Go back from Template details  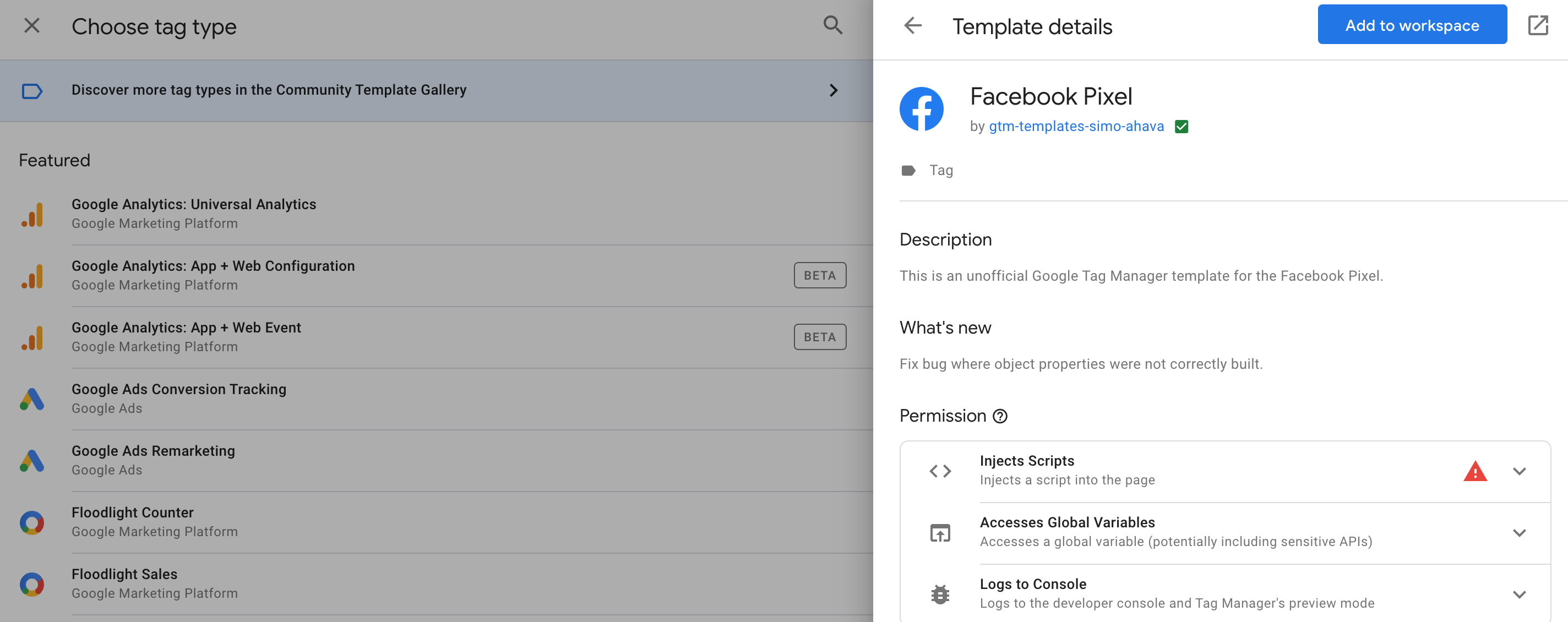point(912,25)
